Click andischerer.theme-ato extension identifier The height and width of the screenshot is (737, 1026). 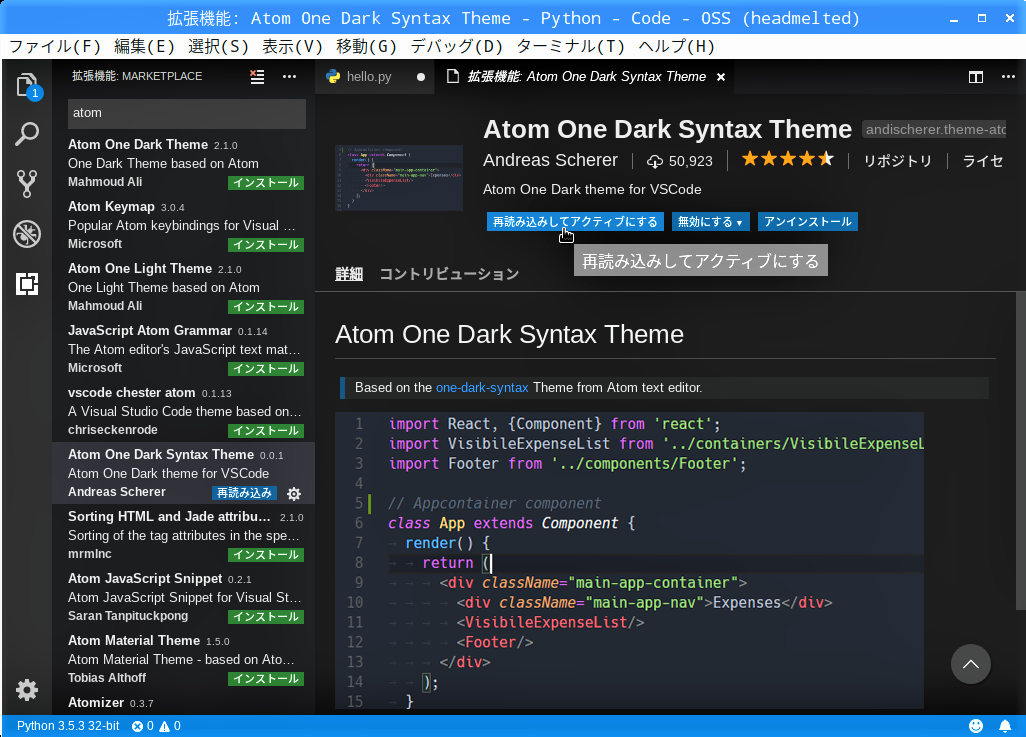pos(935,130)
